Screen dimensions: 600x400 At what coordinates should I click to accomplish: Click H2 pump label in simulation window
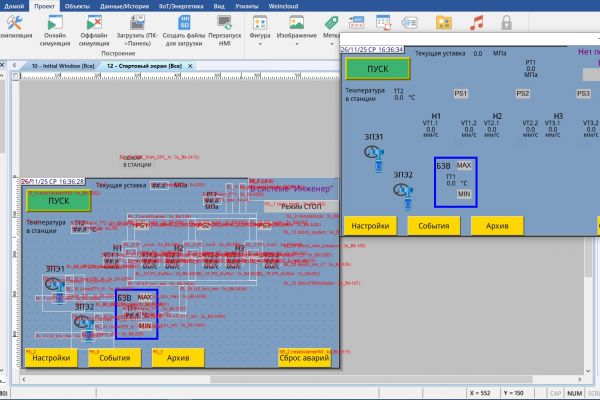tap(497, 116)
